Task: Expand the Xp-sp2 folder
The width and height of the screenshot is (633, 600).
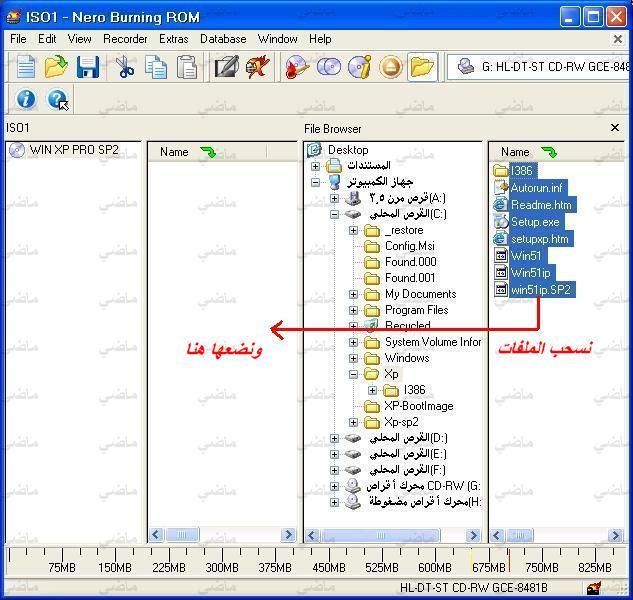Action: (353, 422)
